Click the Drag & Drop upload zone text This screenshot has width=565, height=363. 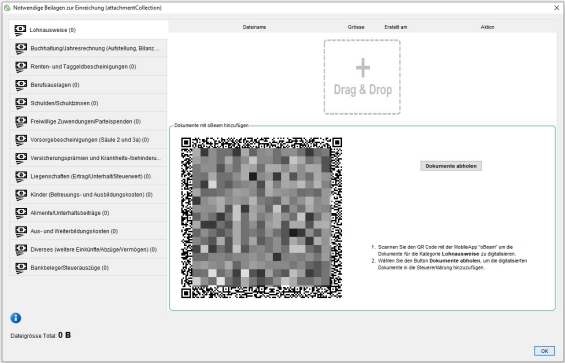click(362, 90)
